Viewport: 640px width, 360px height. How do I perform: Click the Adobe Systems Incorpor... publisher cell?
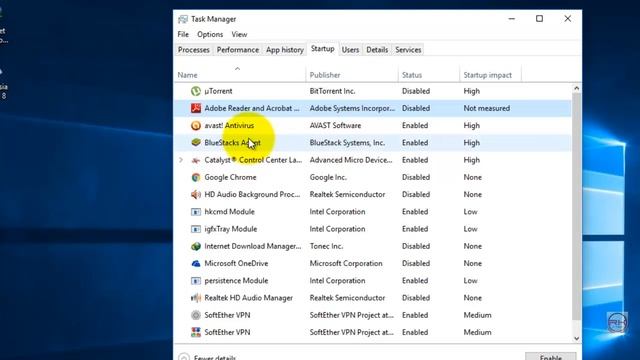[352, 108]
